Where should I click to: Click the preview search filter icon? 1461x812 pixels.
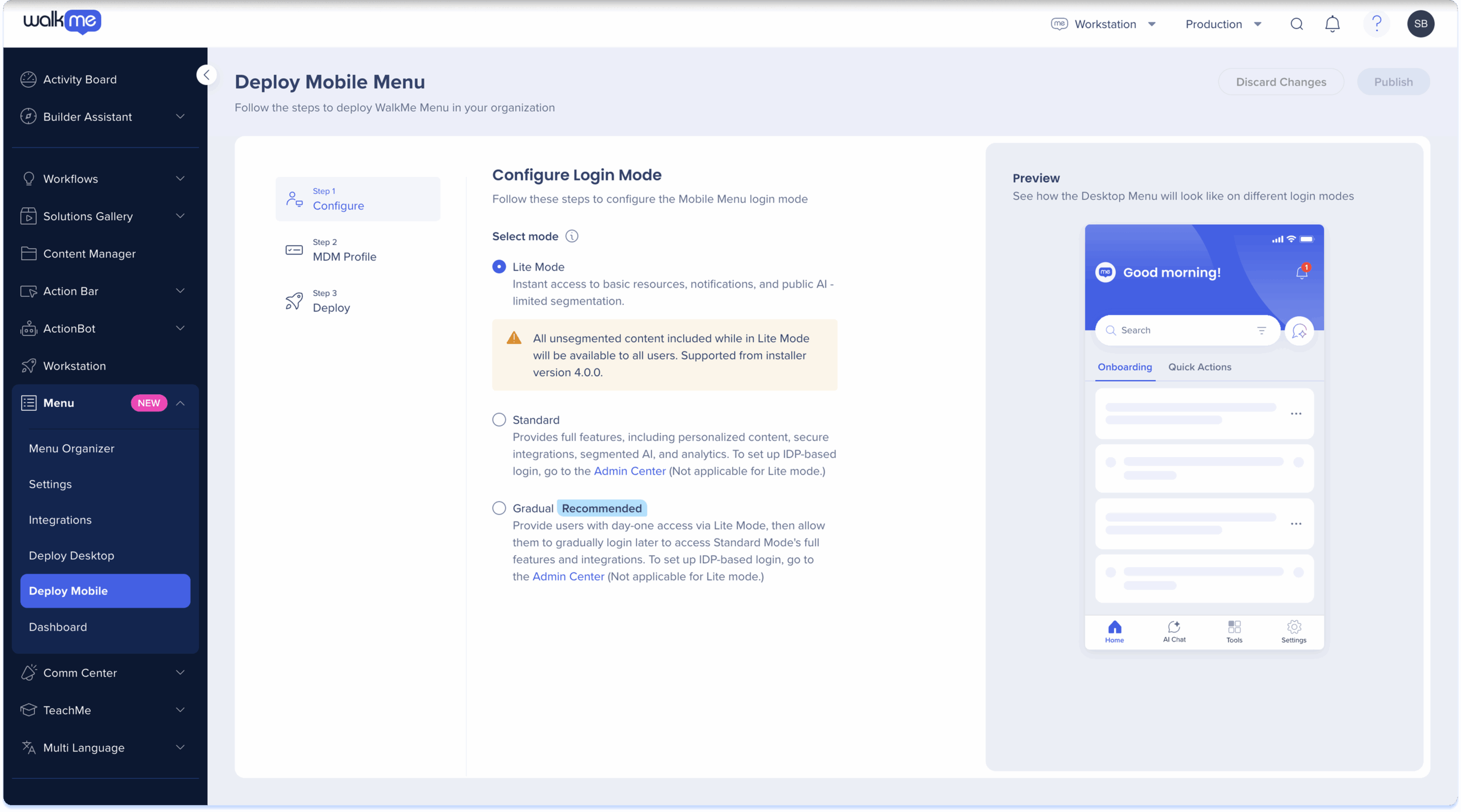click(1261, 330)
